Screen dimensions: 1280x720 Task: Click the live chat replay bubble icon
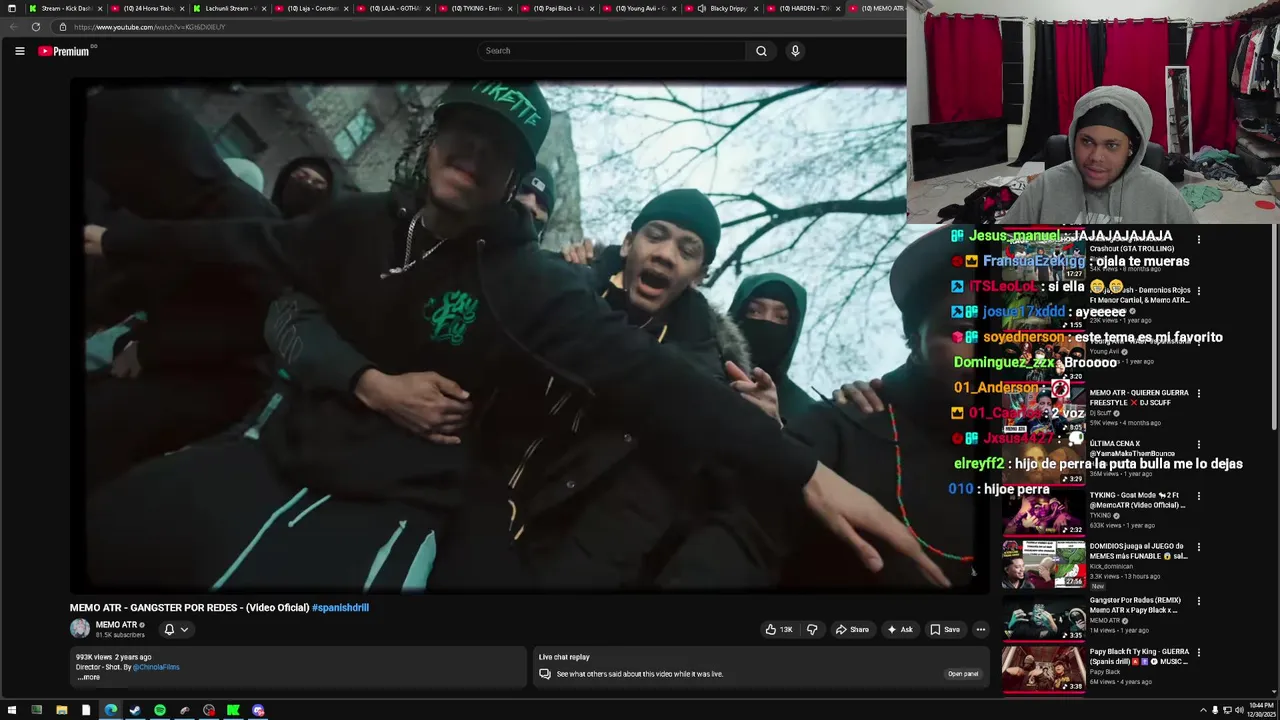[545, 674]
